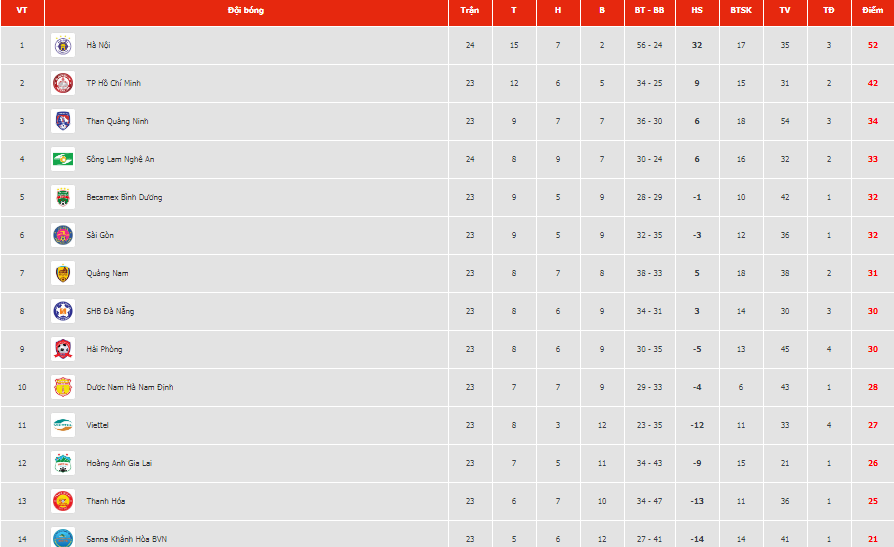Click Hà Nội's 52 points value
894x547 pixels.
pyautogui.click(x=872, y=45)
